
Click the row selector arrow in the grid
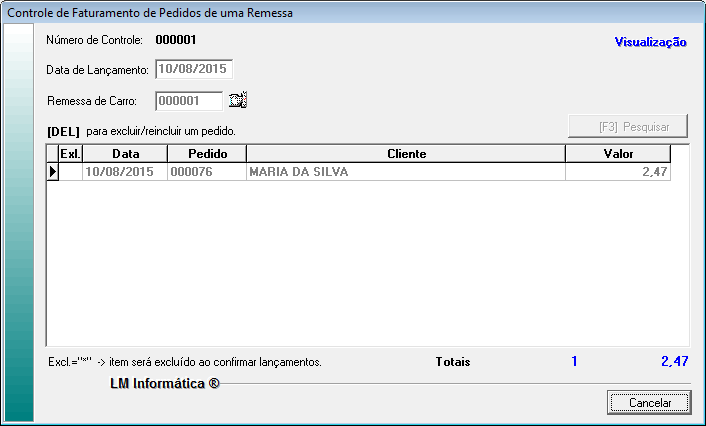click(52, 172)
